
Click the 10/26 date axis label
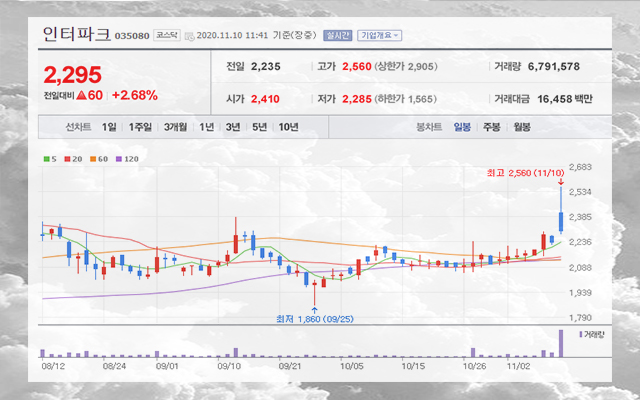point(474,366)
